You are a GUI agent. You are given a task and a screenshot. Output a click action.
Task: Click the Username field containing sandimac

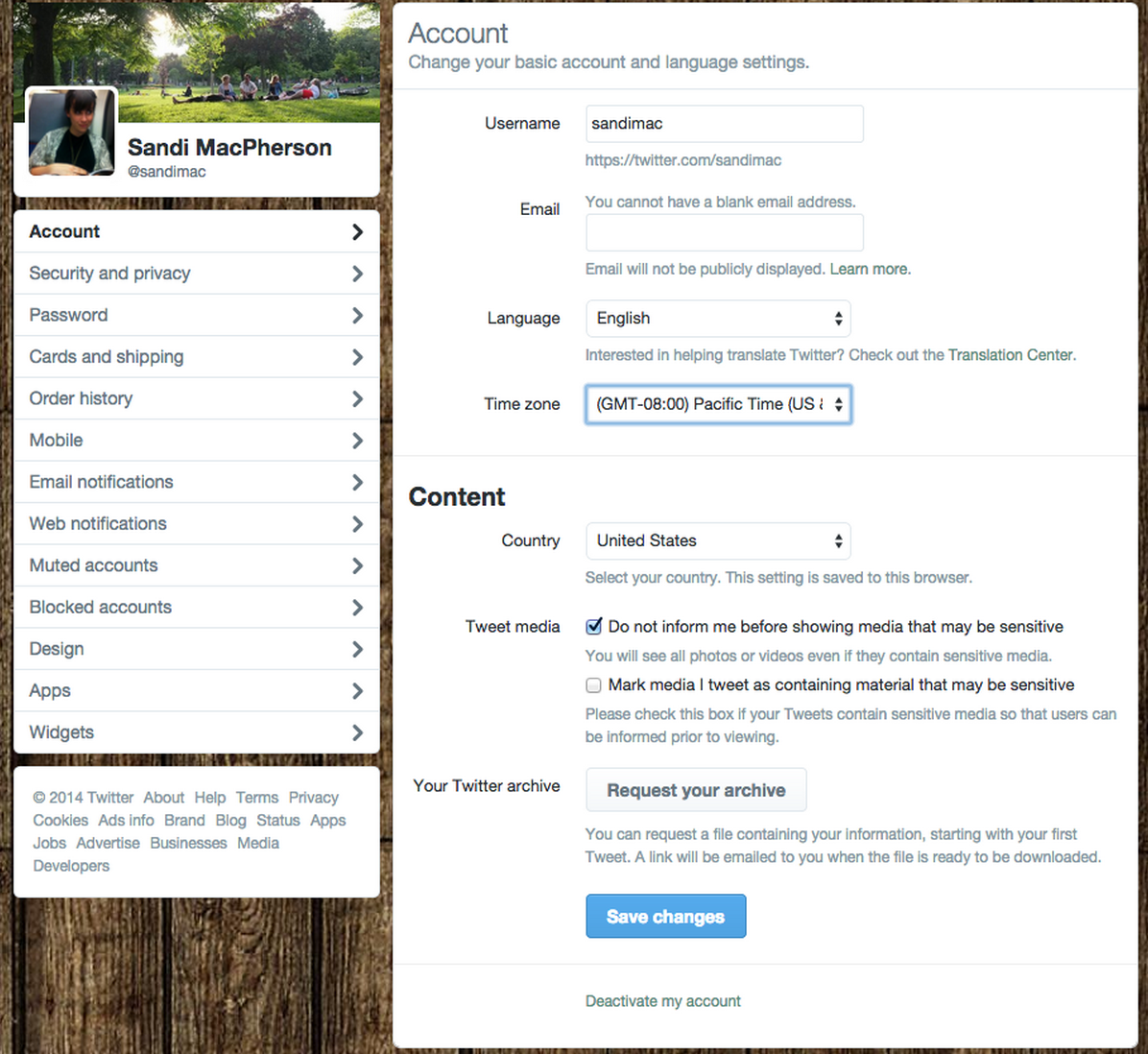pyautogui.click(x=724, y=124)
